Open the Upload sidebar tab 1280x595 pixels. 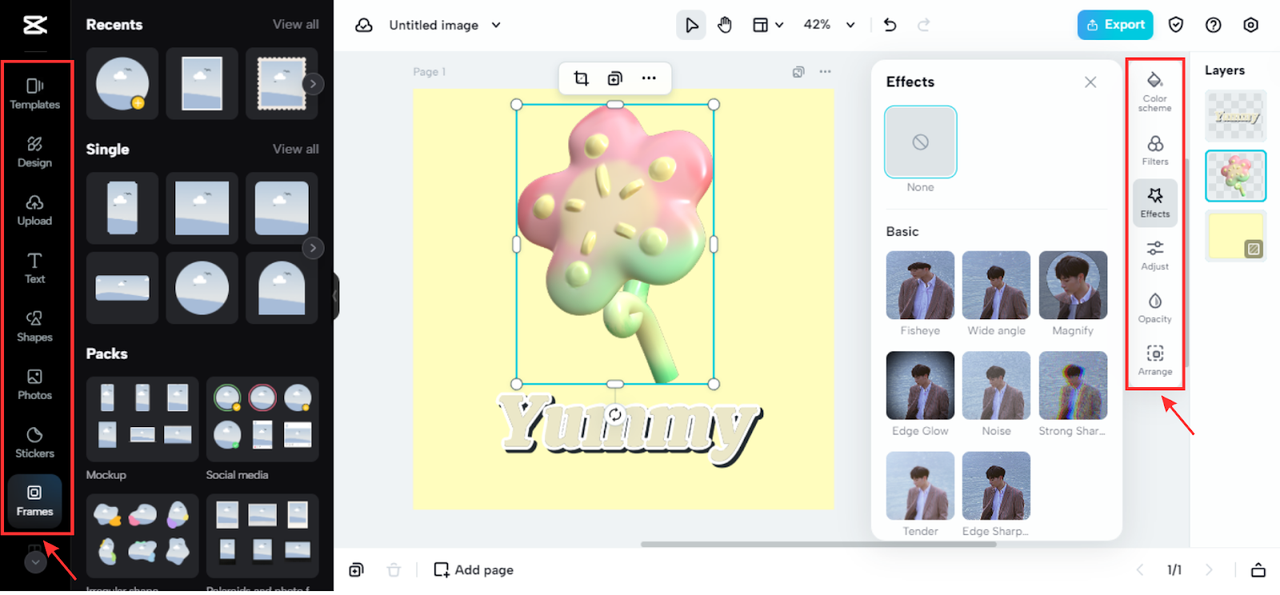click(35, 210)
